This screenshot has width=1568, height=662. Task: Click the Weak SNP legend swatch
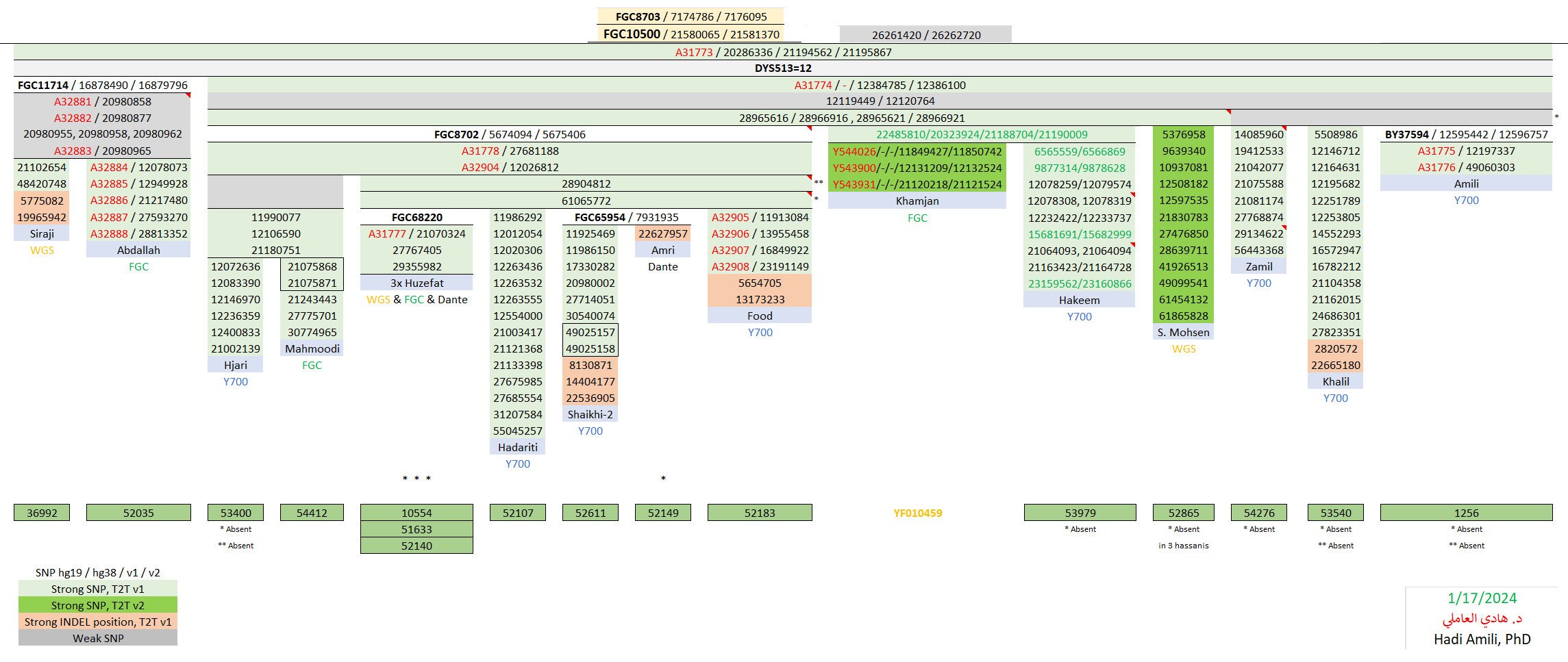click(98, 638)
